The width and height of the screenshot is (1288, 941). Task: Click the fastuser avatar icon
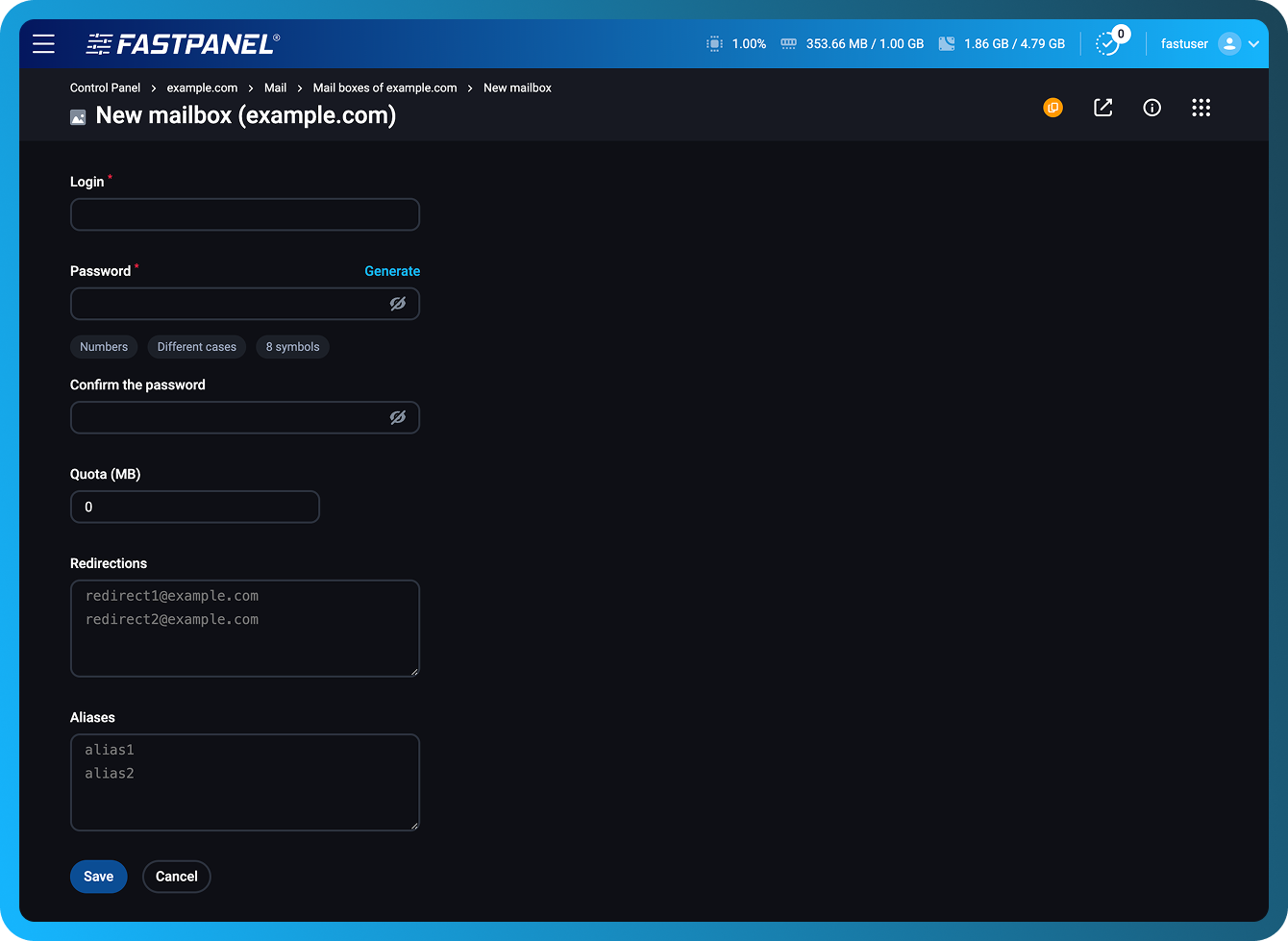click(1230, 43)
